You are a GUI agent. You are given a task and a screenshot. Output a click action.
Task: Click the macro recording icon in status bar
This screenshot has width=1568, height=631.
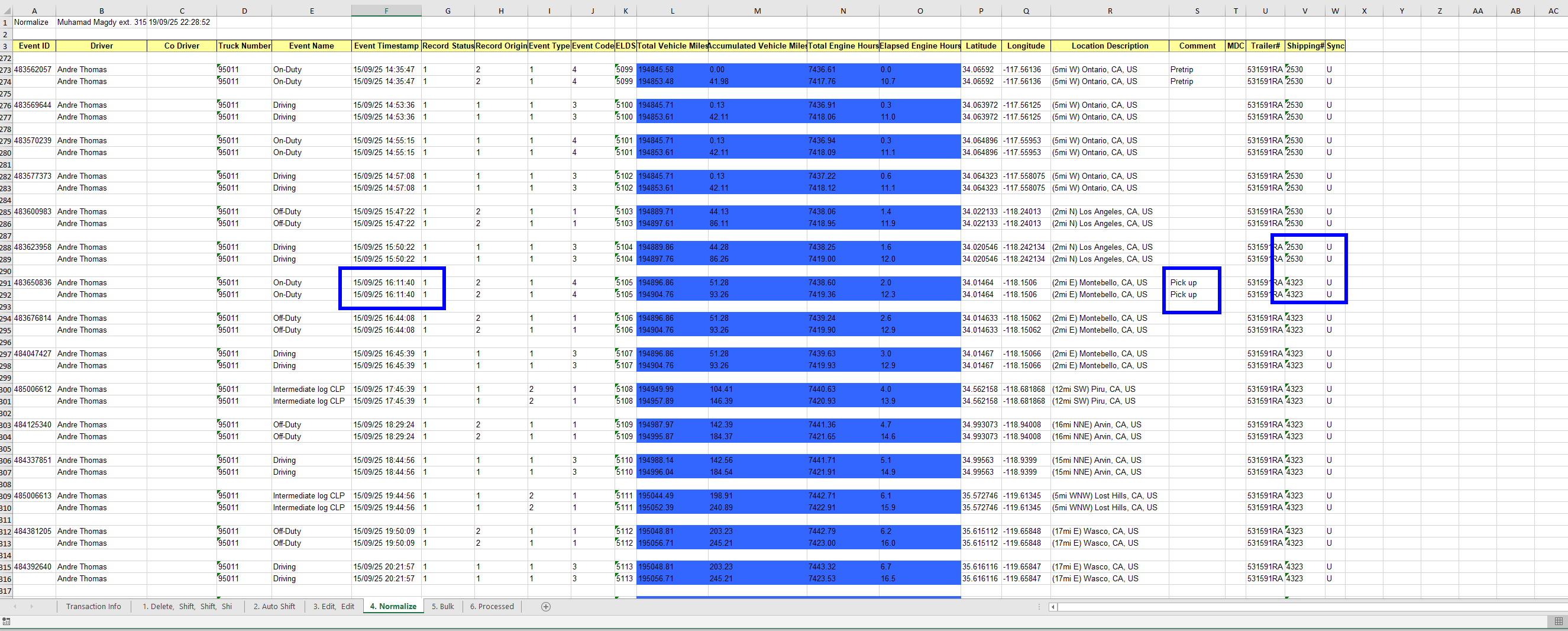(6, 621)
